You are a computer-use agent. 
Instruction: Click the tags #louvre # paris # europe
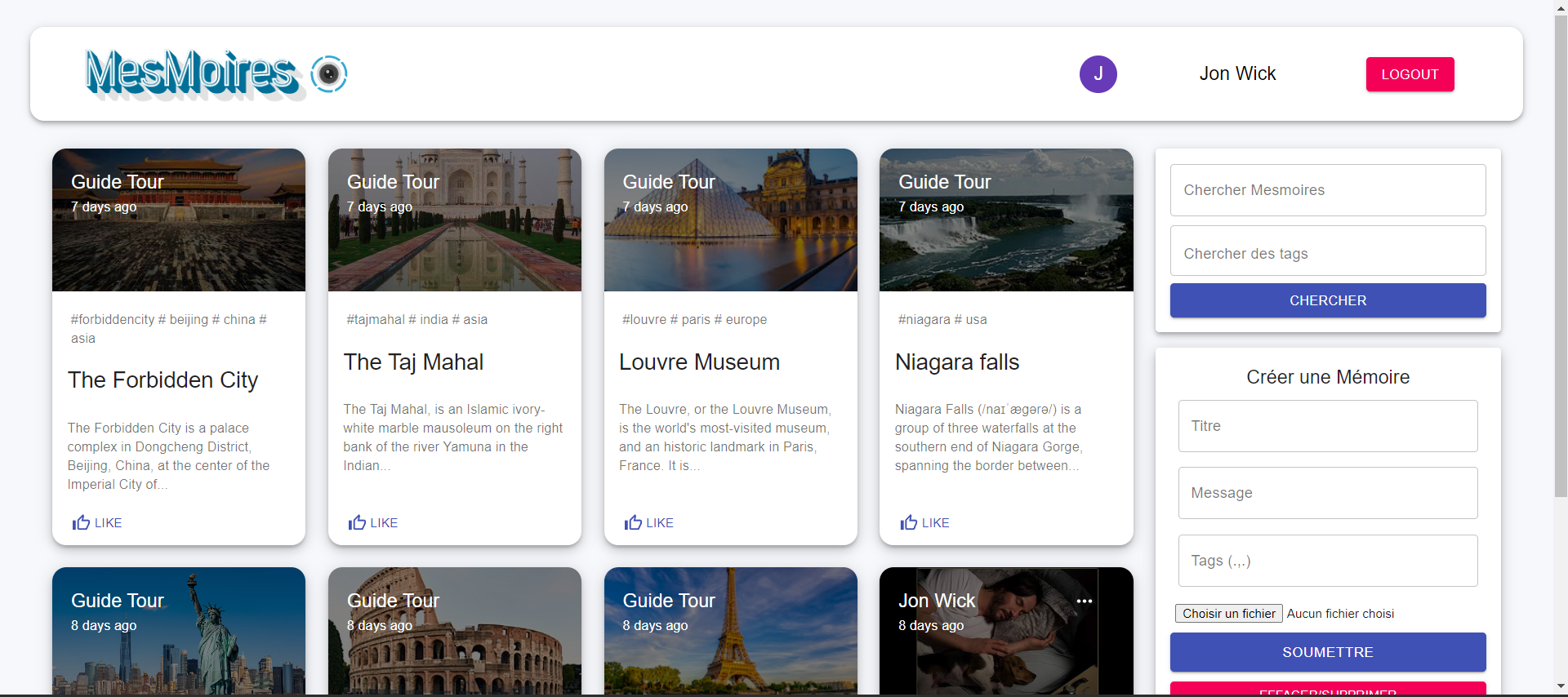pyautogui.click(x=695, y=320)
